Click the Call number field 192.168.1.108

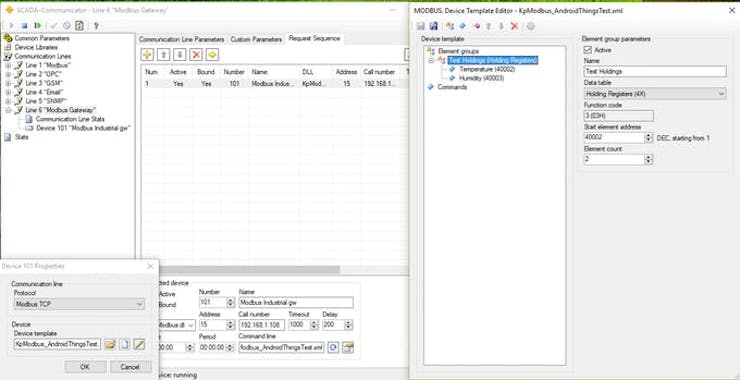point(261,325)
